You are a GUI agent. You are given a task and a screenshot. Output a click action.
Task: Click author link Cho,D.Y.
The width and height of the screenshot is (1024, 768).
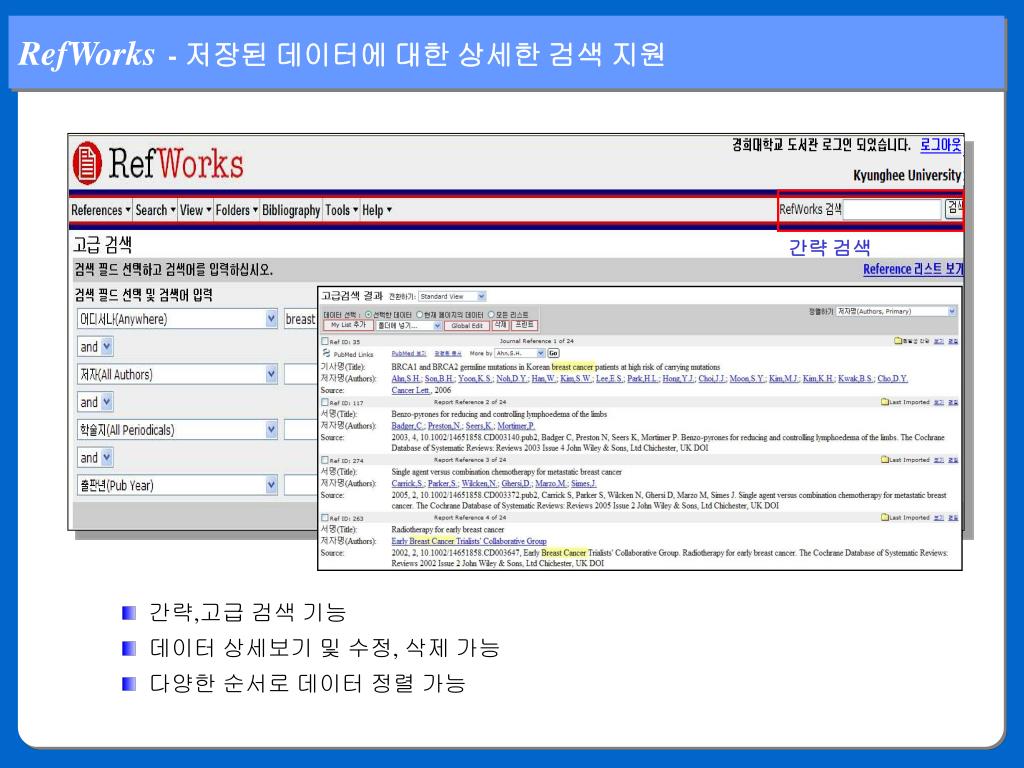click(893, 378)
